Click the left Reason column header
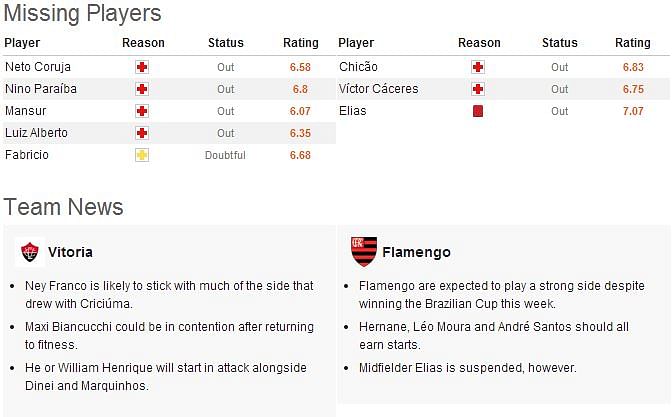The image size is (672, 417). pos(143,43)
